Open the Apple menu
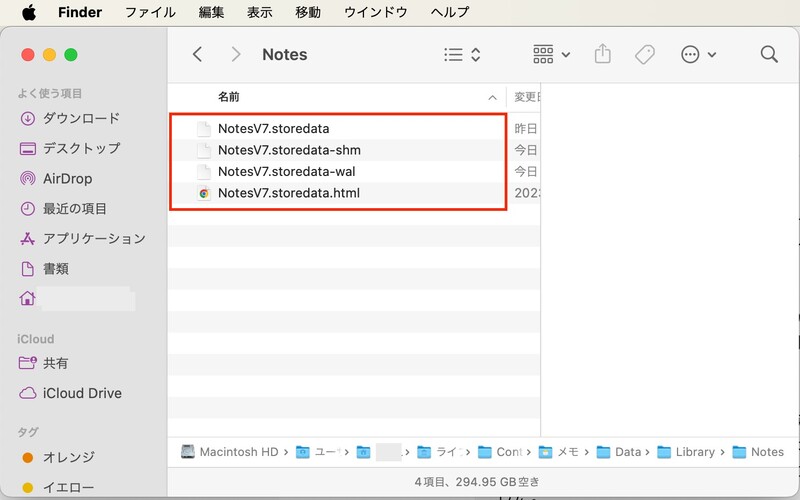 (29, 12)
